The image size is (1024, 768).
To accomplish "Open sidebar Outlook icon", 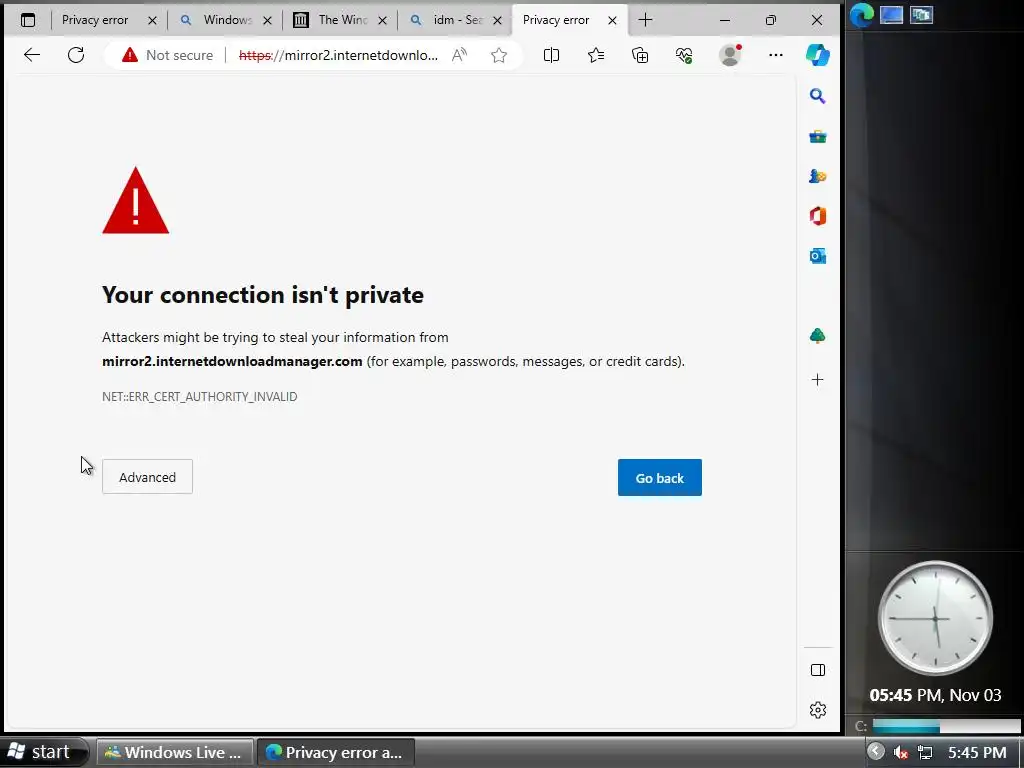I will (818, 256).
